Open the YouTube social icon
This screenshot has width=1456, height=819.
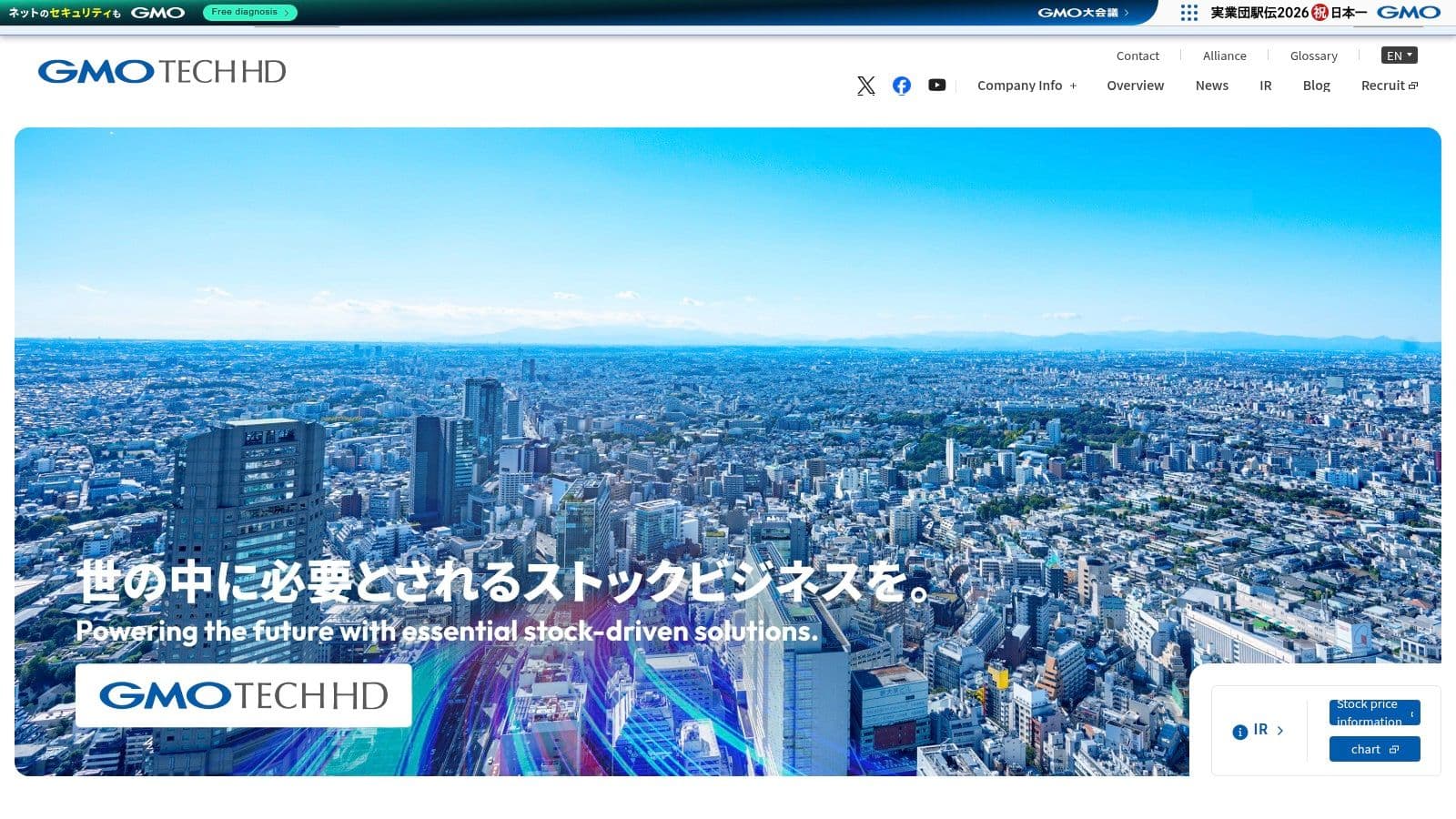pos(937,85)
